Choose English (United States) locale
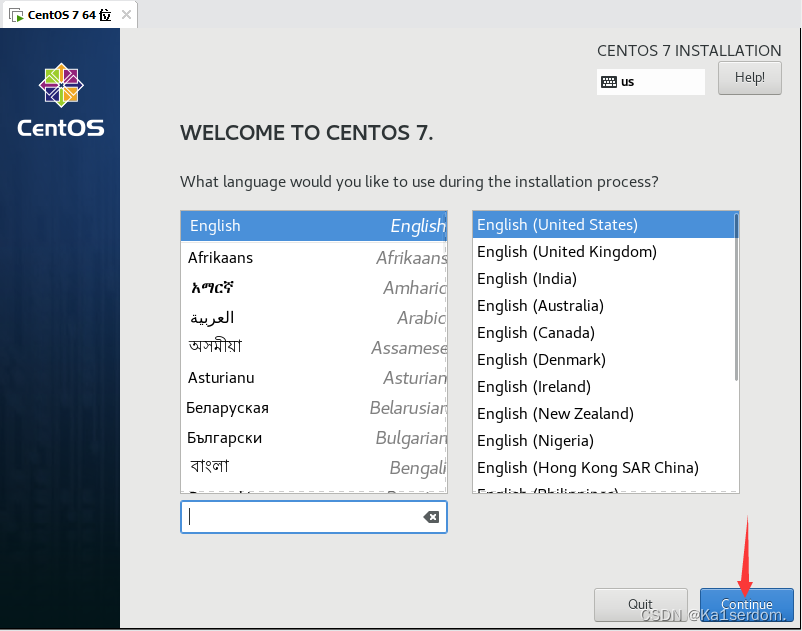The height and width of the screenshot is (631, 802). 604,224
